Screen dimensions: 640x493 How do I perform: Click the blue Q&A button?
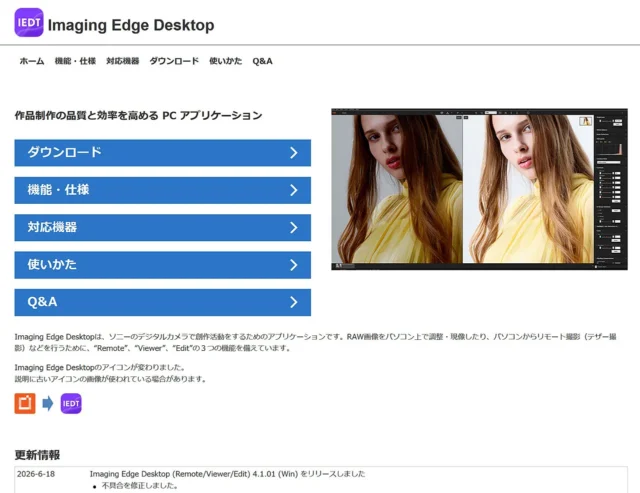(x=162, y=302)
